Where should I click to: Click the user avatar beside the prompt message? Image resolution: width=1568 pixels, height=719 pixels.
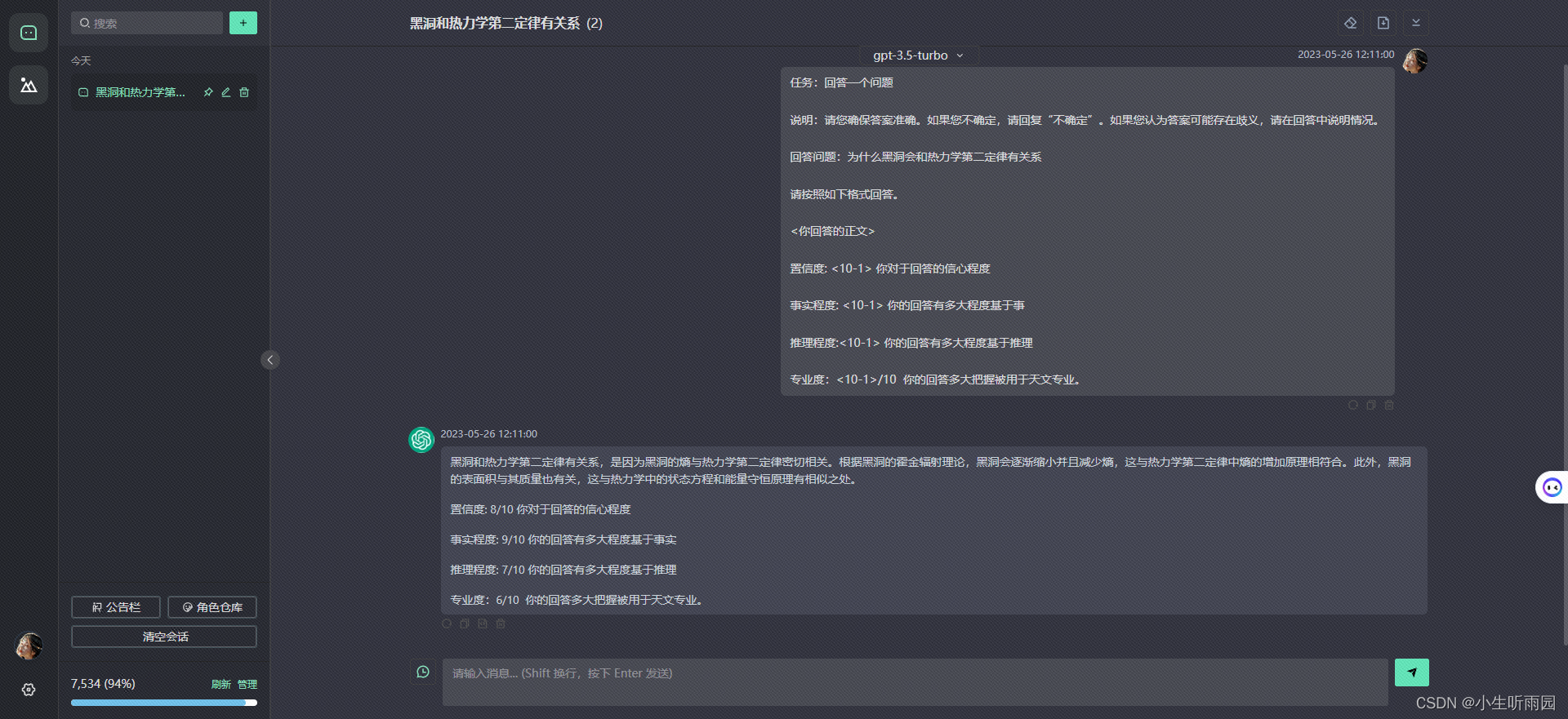(x=1415, y=61)
